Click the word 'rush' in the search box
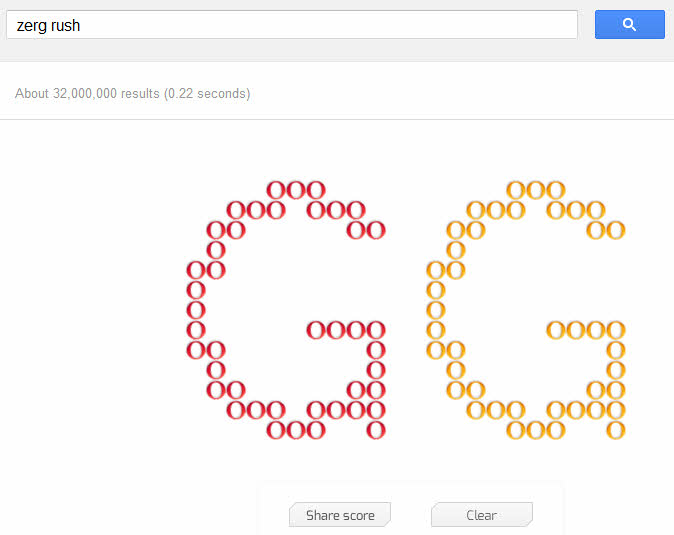 point(65,25)
